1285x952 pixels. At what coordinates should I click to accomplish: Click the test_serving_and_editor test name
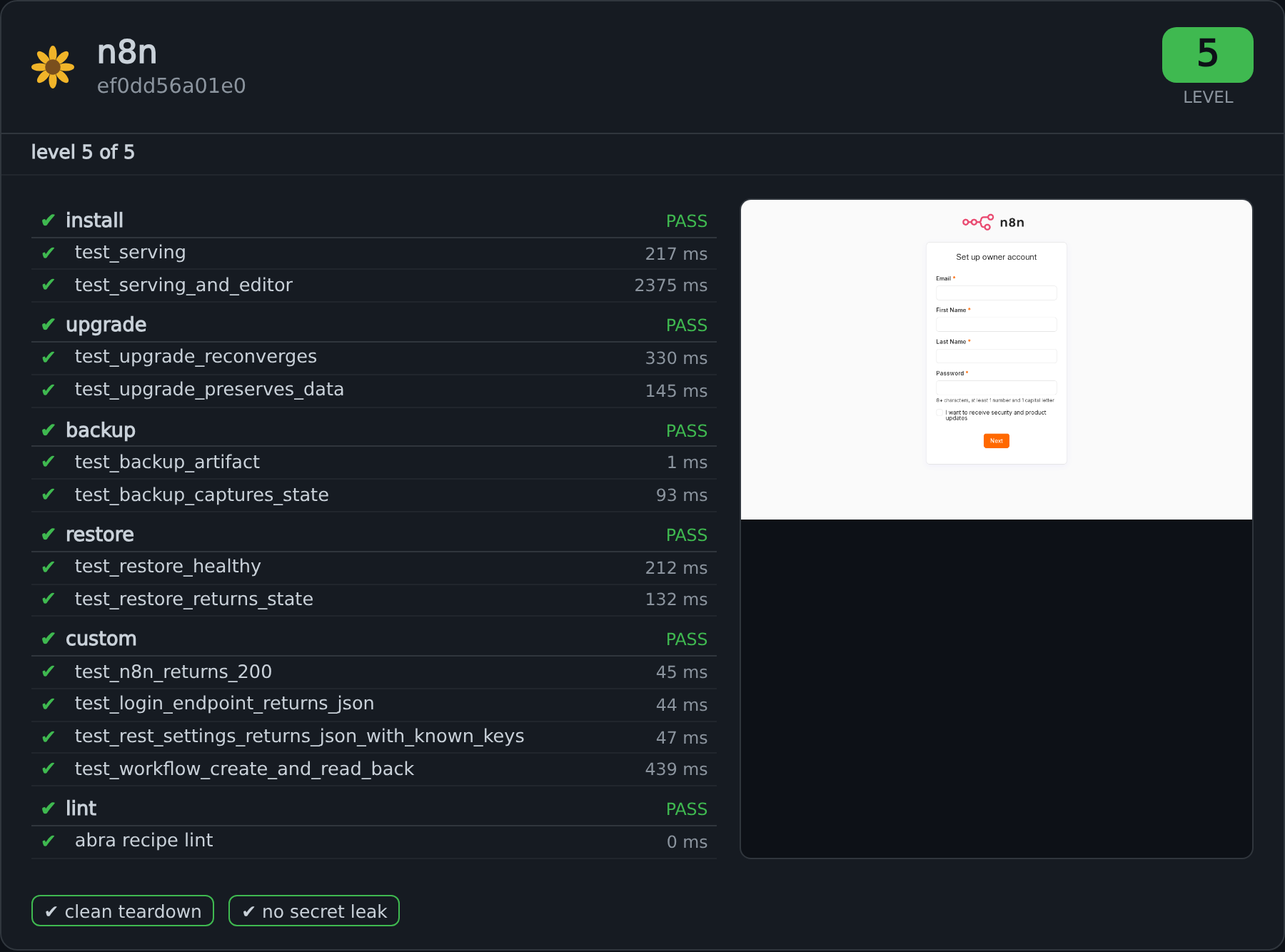pos(183,285)
